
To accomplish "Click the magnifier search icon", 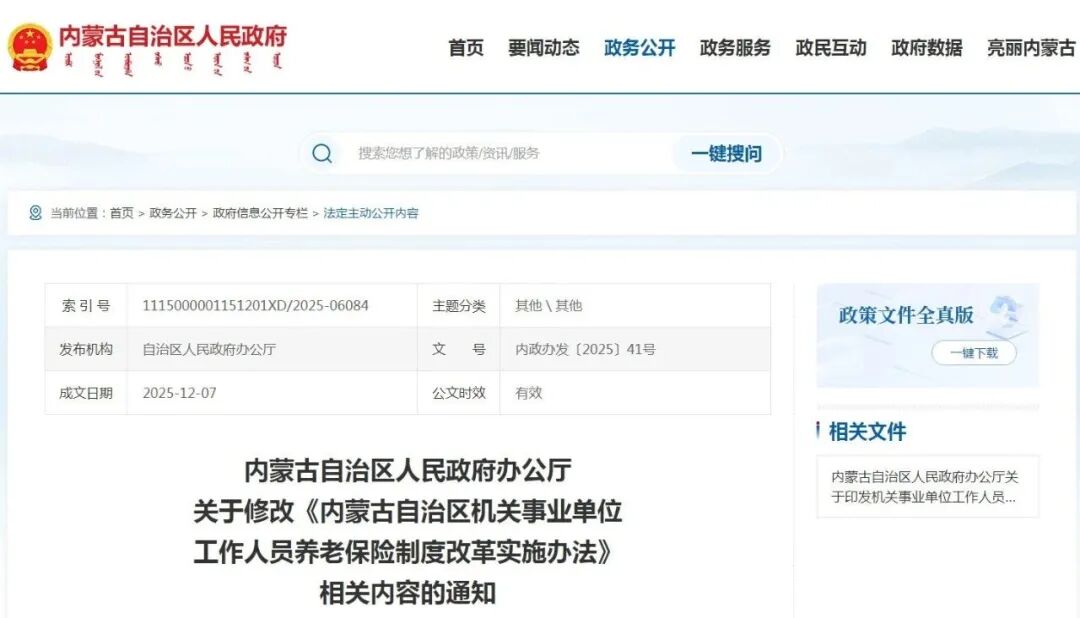I will click(x=322, y=153).
